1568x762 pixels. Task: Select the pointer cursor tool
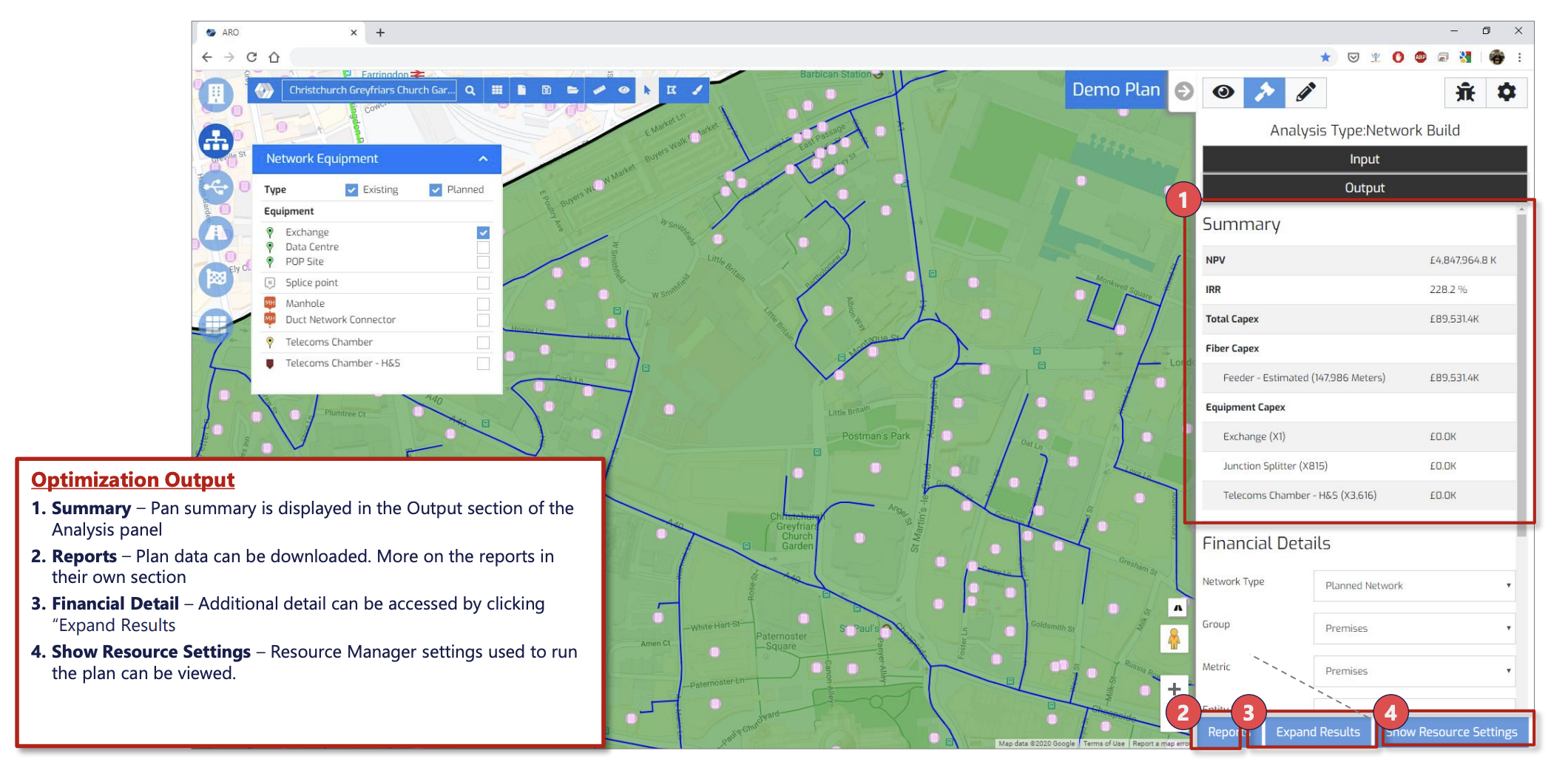click(x=647, y=90)
